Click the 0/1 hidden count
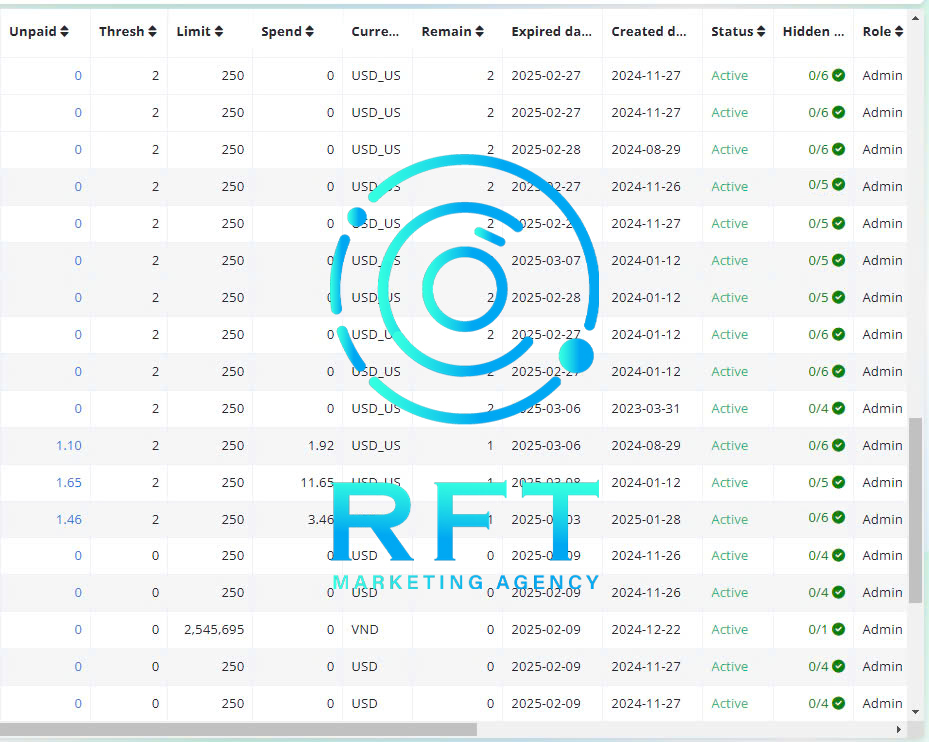Image resolution: width=929 pixels, height=742 pixels. click(818, 629)
